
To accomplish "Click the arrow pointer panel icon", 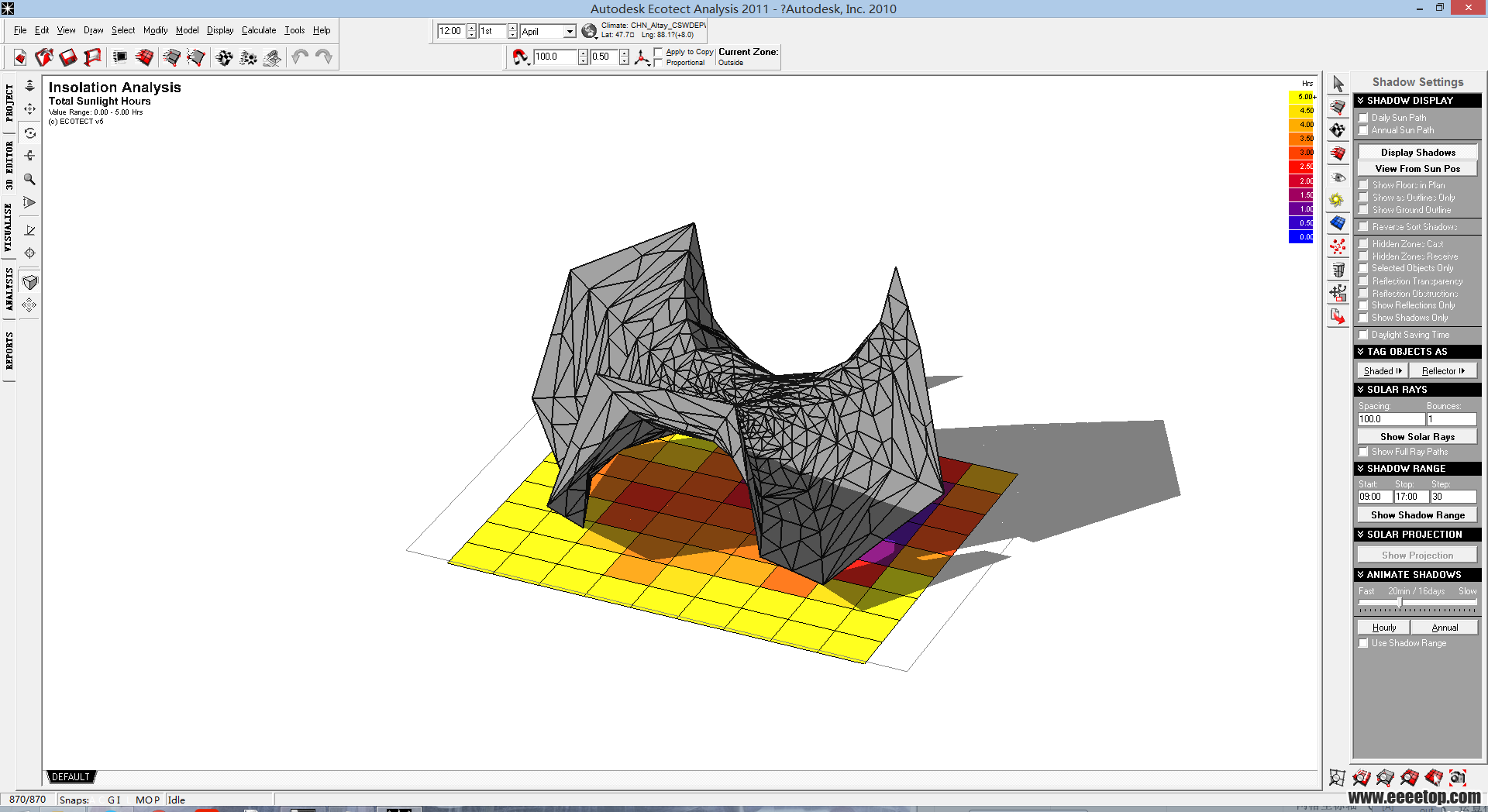I will coord(1338,84).
